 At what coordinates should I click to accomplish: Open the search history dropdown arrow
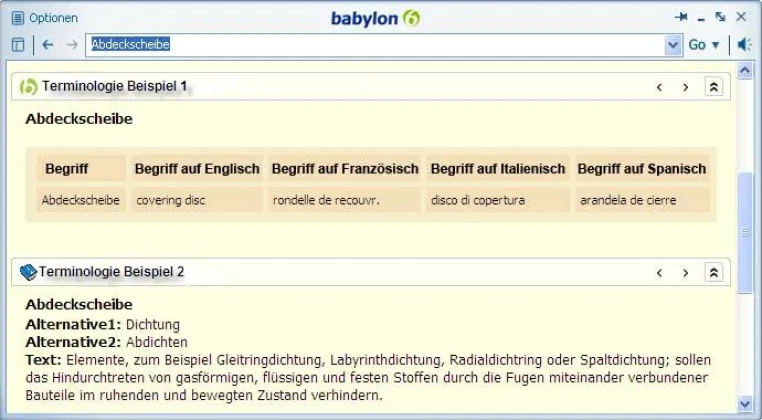point(673,45)
